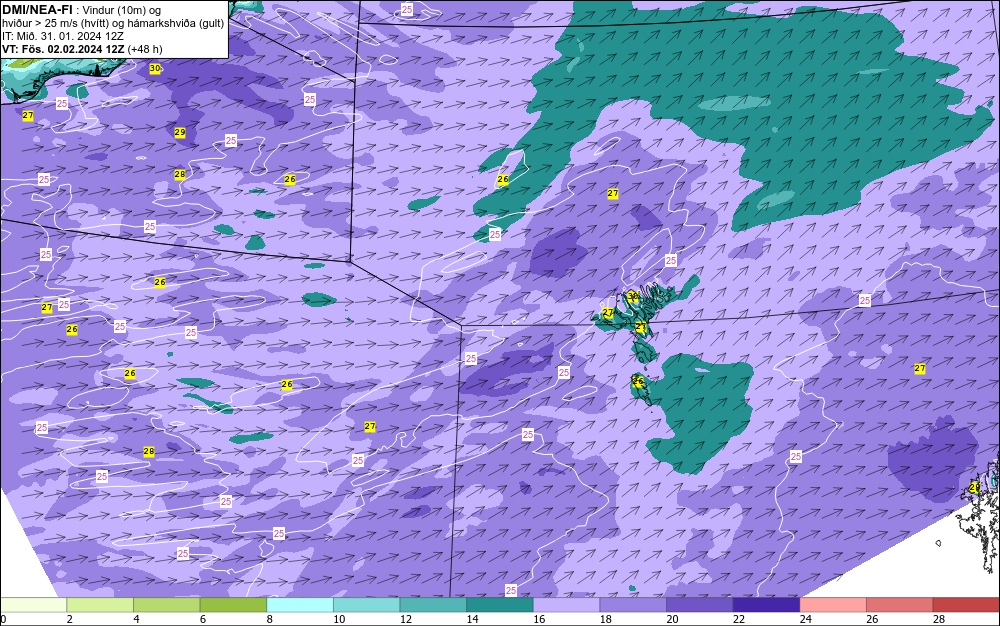The image size is (1000, 626).
Task: Click the bold title text 'DMI/NEA-FI'
Action: [x=37, y=10]
